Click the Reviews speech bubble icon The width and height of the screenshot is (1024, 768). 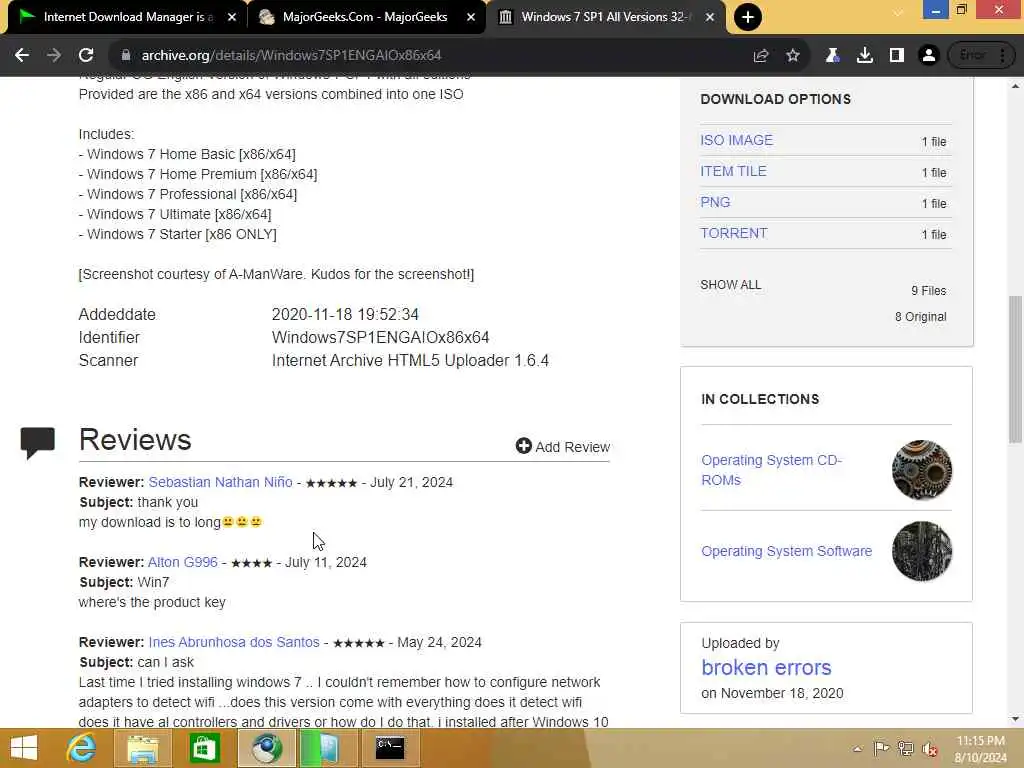tap(37, 443)
